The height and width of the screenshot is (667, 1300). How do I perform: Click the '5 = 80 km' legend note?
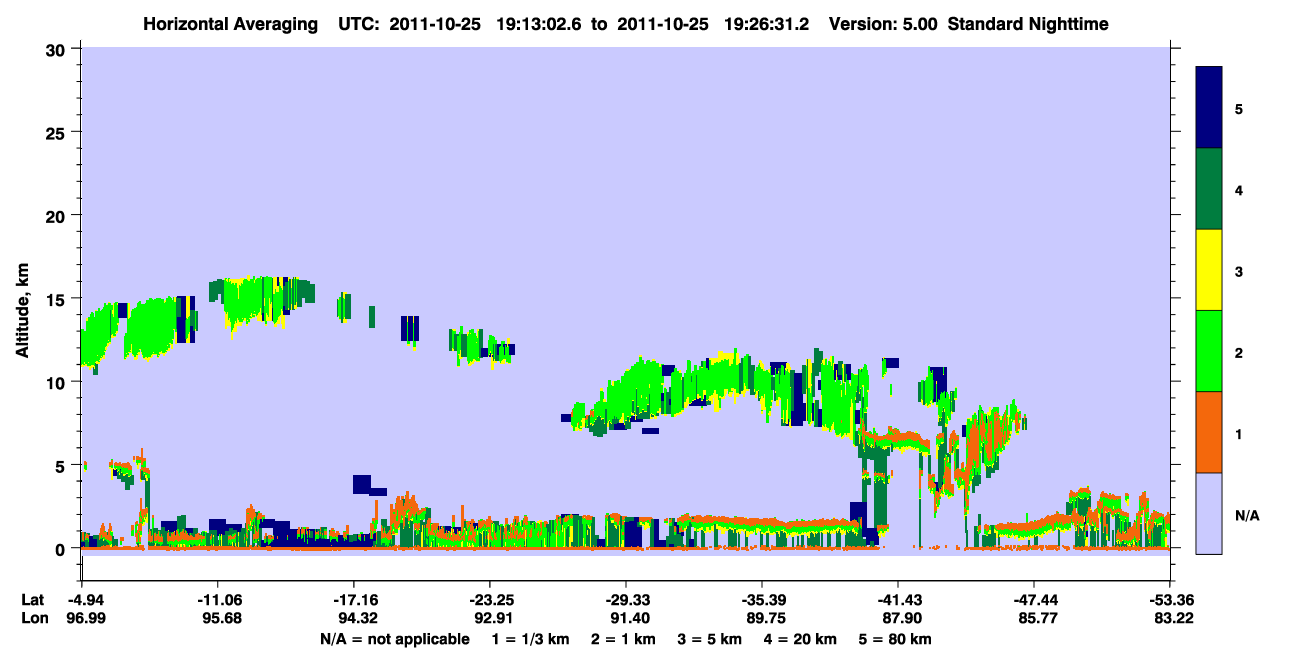pos(897,639)
